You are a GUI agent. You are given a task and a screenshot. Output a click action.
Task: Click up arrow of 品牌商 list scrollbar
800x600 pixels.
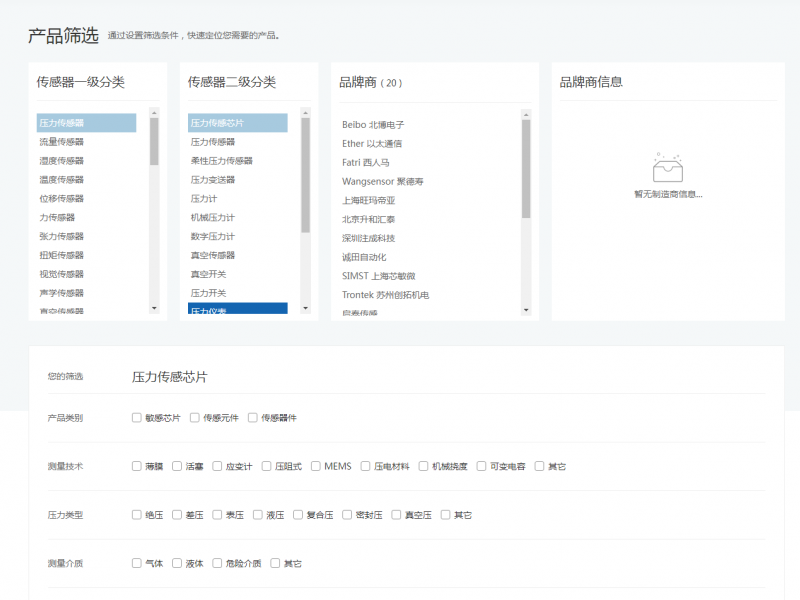click(526, 114)
